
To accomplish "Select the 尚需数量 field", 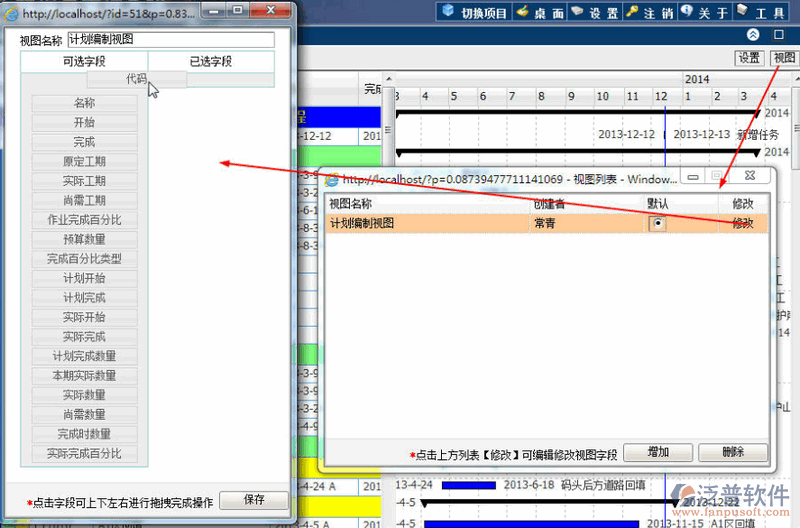I will click(x=84, y=415).
